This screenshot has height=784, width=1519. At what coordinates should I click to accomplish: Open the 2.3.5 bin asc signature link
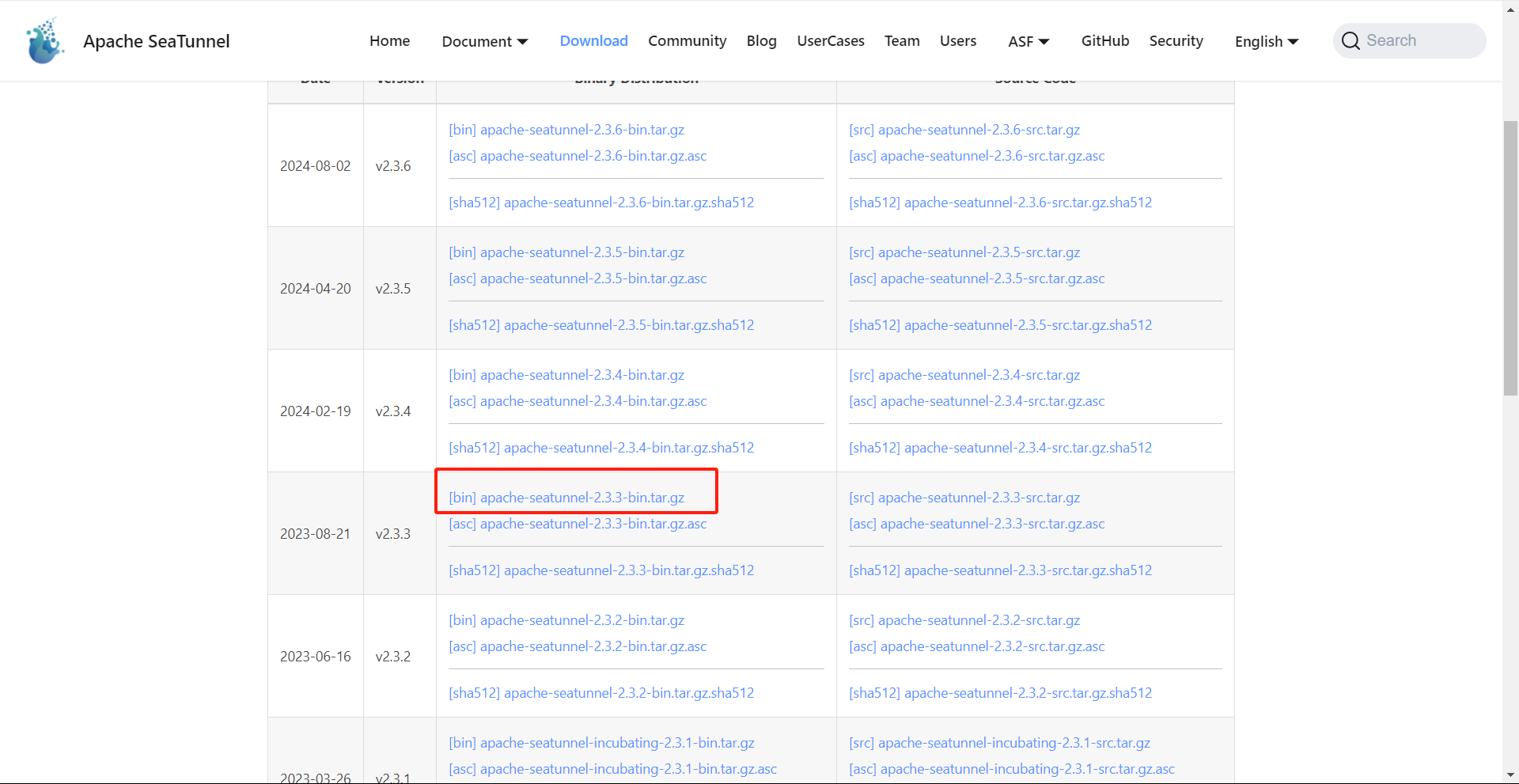pyautogui.click(x=578, y=278)
